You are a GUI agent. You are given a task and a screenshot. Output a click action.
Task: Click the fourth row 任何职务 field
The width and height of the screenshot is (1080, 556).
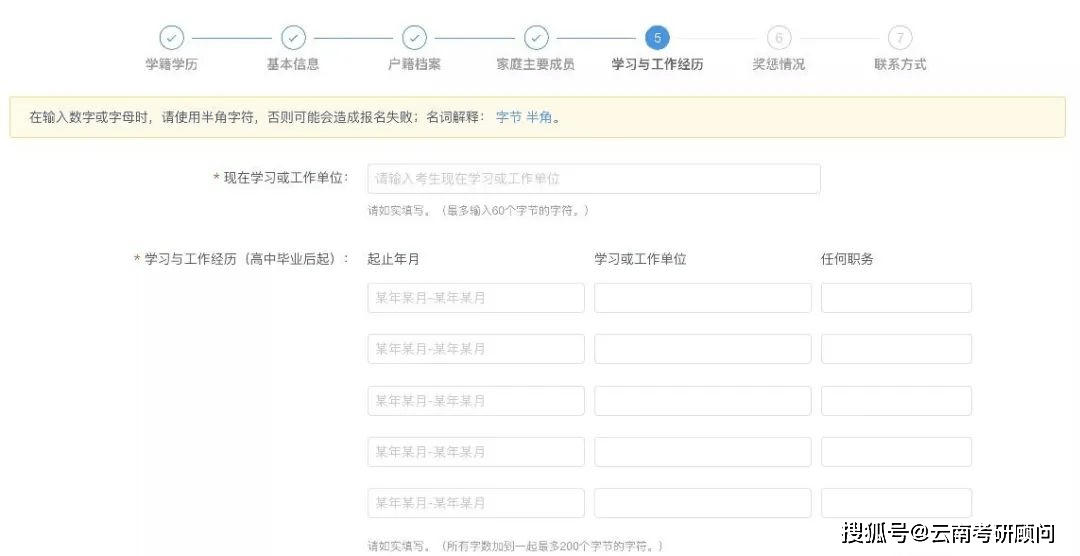[896, 452]
